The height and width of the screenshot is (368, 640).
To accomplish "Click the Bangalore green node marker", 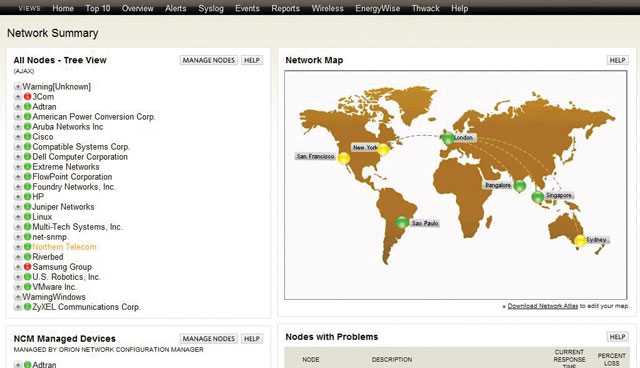I will tap(520, 186).
